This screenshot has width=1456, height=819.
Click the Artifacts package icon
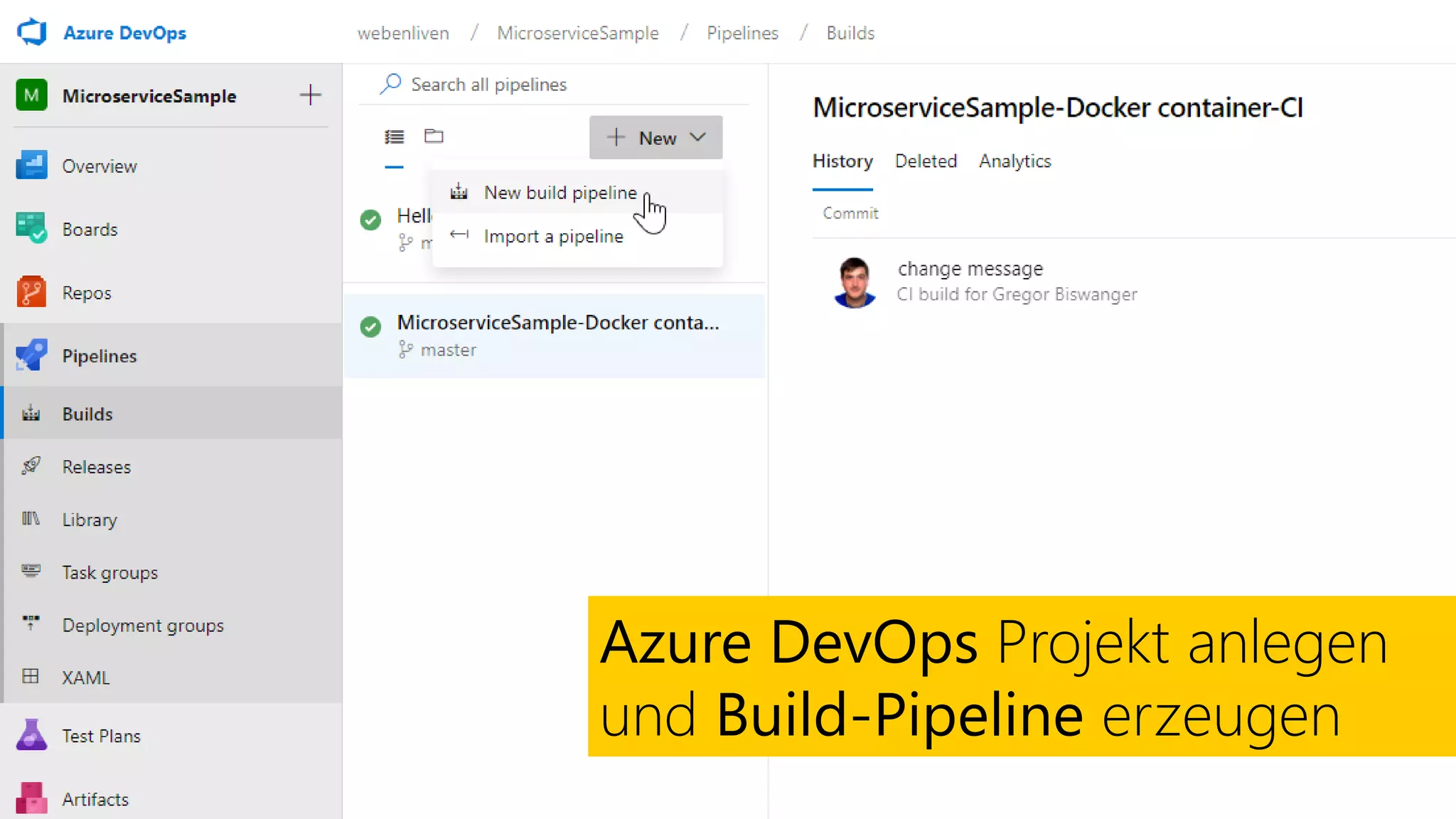point(31,798)
